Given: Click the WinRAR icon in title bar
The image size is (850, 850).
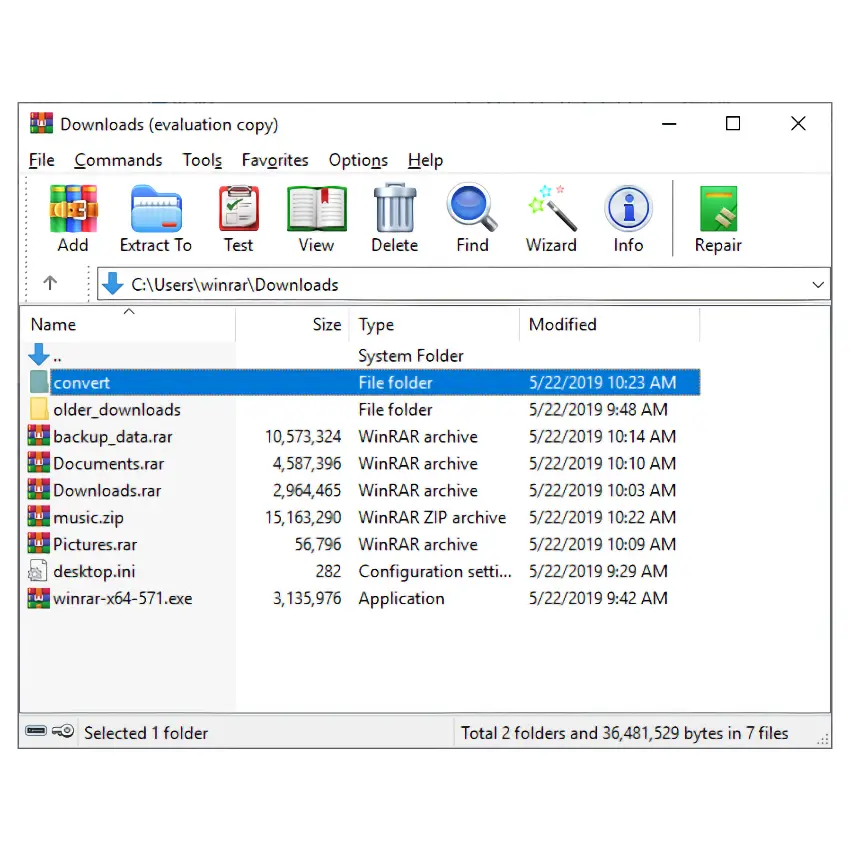Looking at the screenshot, I should coord(42,123).
